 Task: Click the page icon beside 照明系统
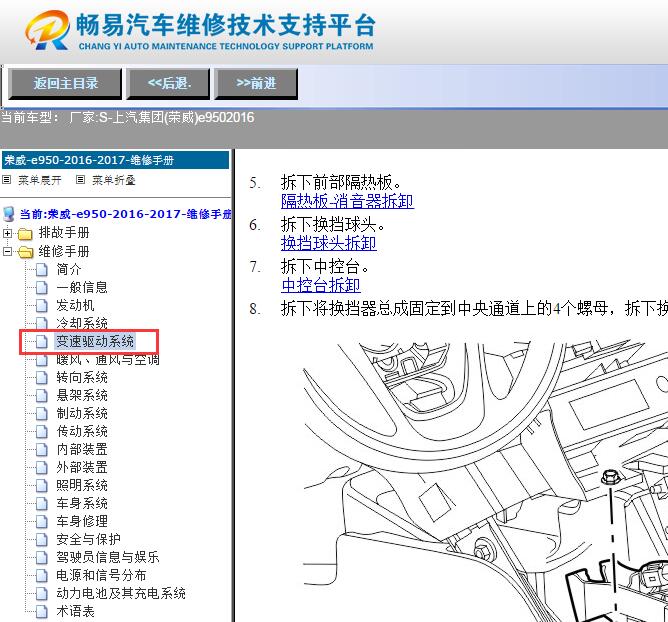41,486
